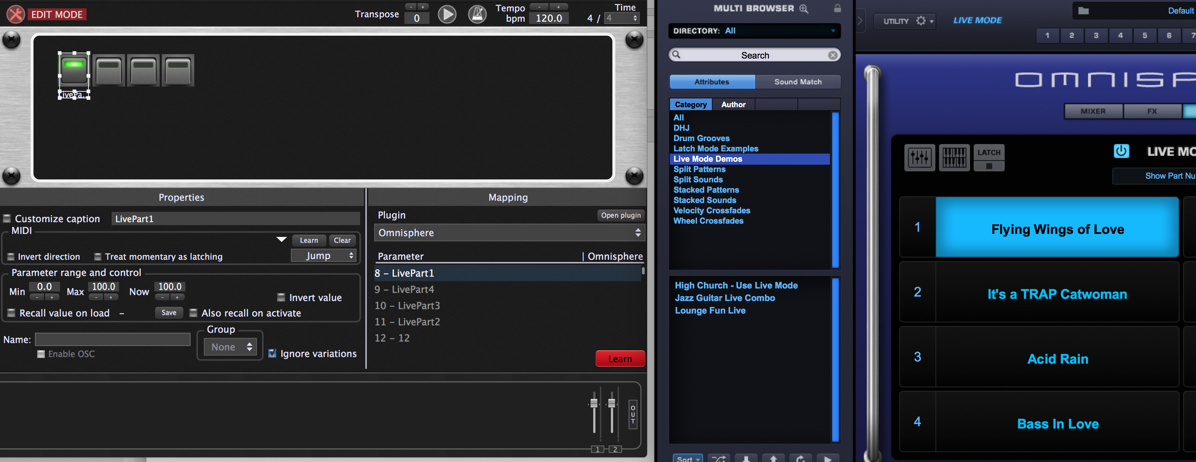Open the MIXER tab in Omnisphere
1196x462 pixels.
point(1093,111)
